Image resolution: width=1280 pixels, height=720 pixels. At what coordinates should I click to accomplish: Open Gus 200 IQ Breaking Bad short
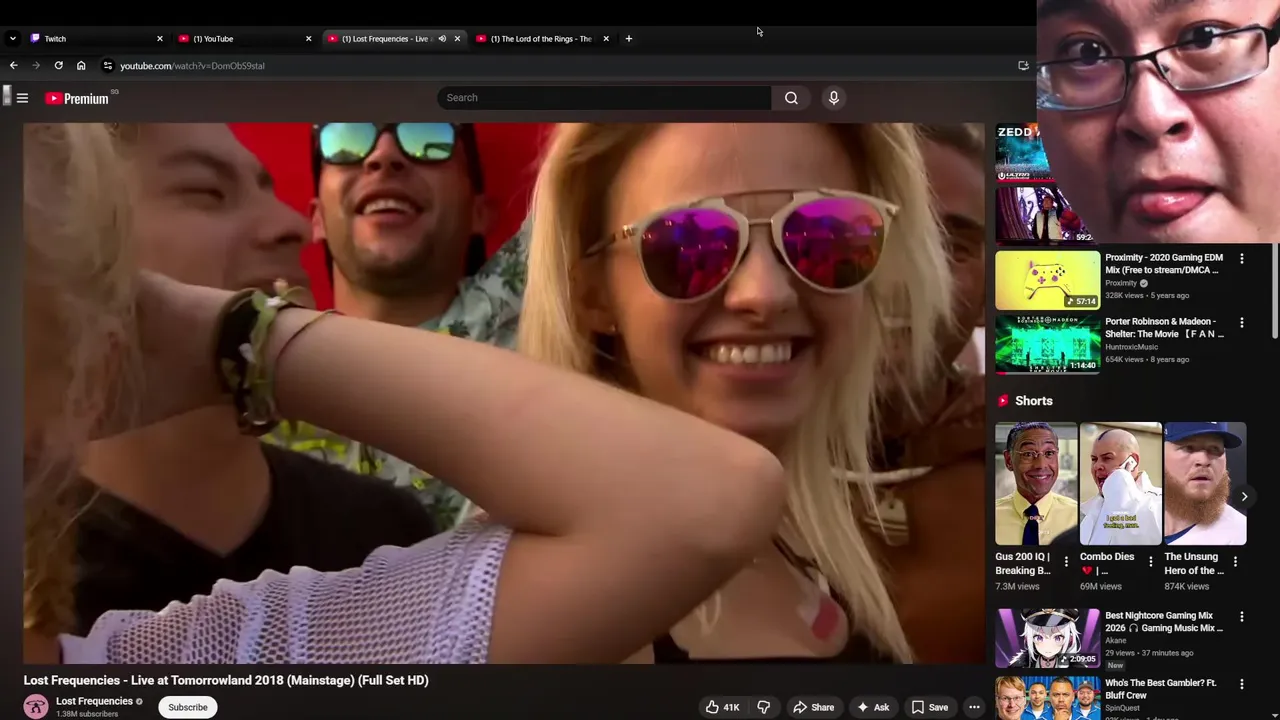[x=1036, y=483]
